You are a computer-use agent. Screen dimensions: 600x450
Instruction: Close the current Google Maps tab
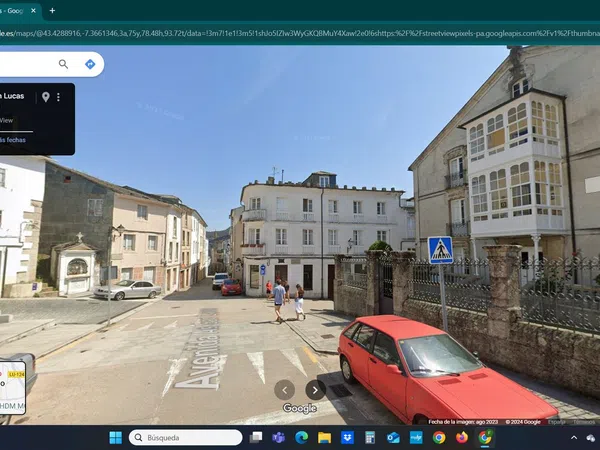tap(33, 11)
